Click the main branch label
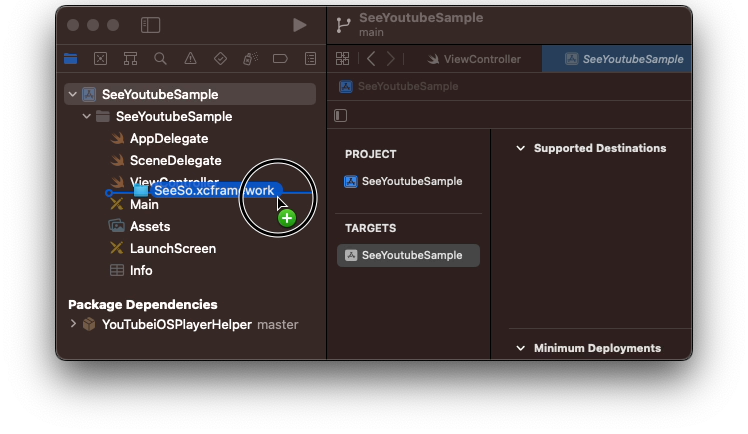 [371, 32]
